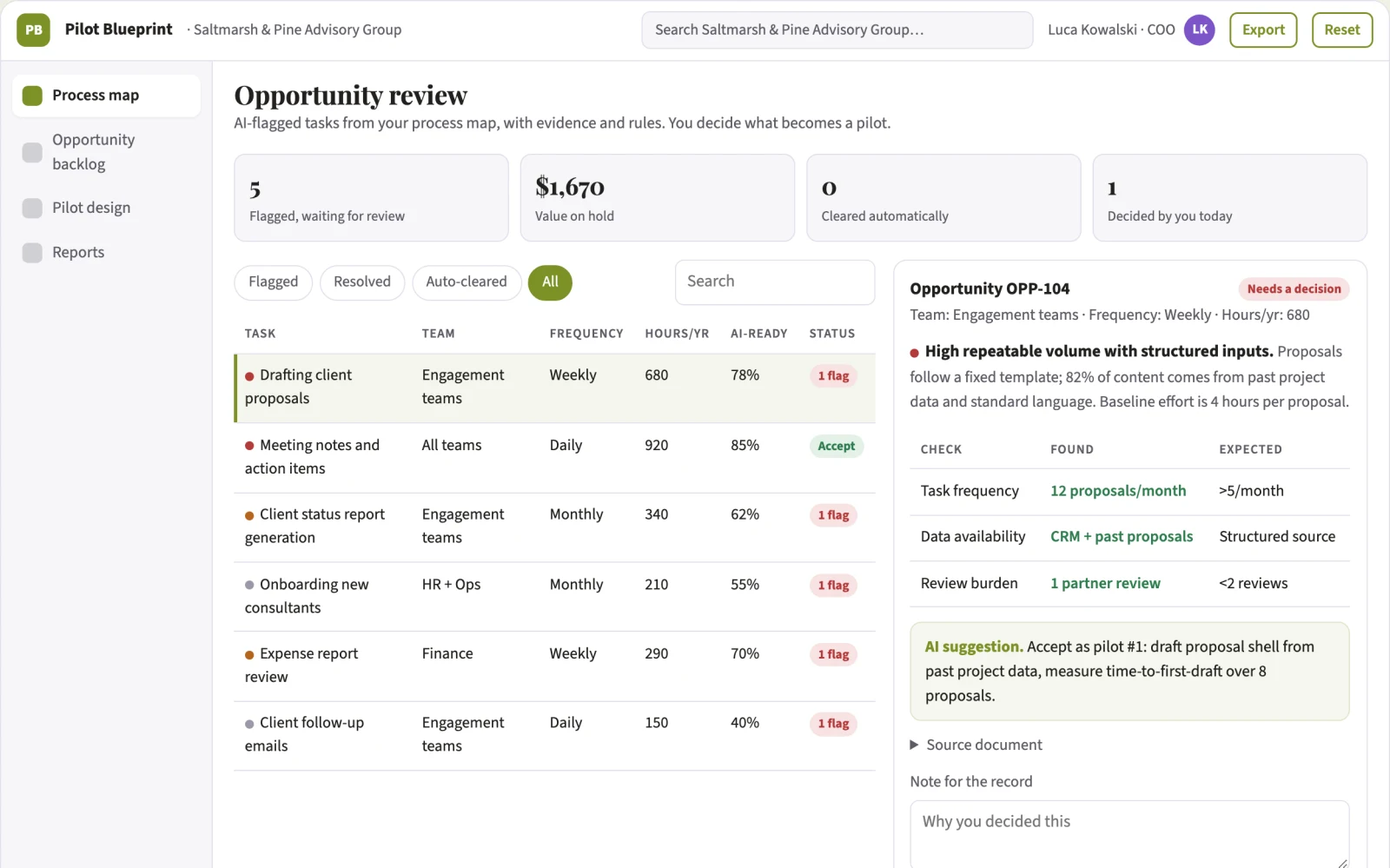Click the Export button
This screenshot has height=868, width=1390.
click(x=1263, y=30)
